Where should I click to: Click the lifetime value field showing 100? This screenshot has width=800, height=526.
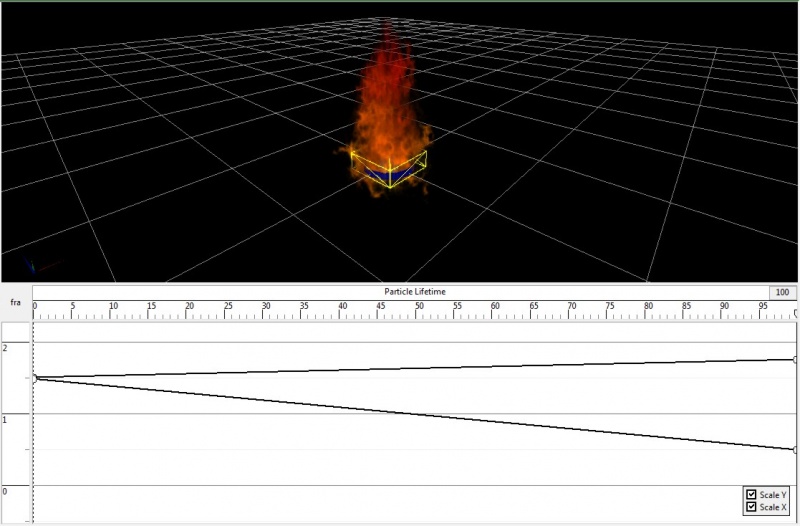780,292
